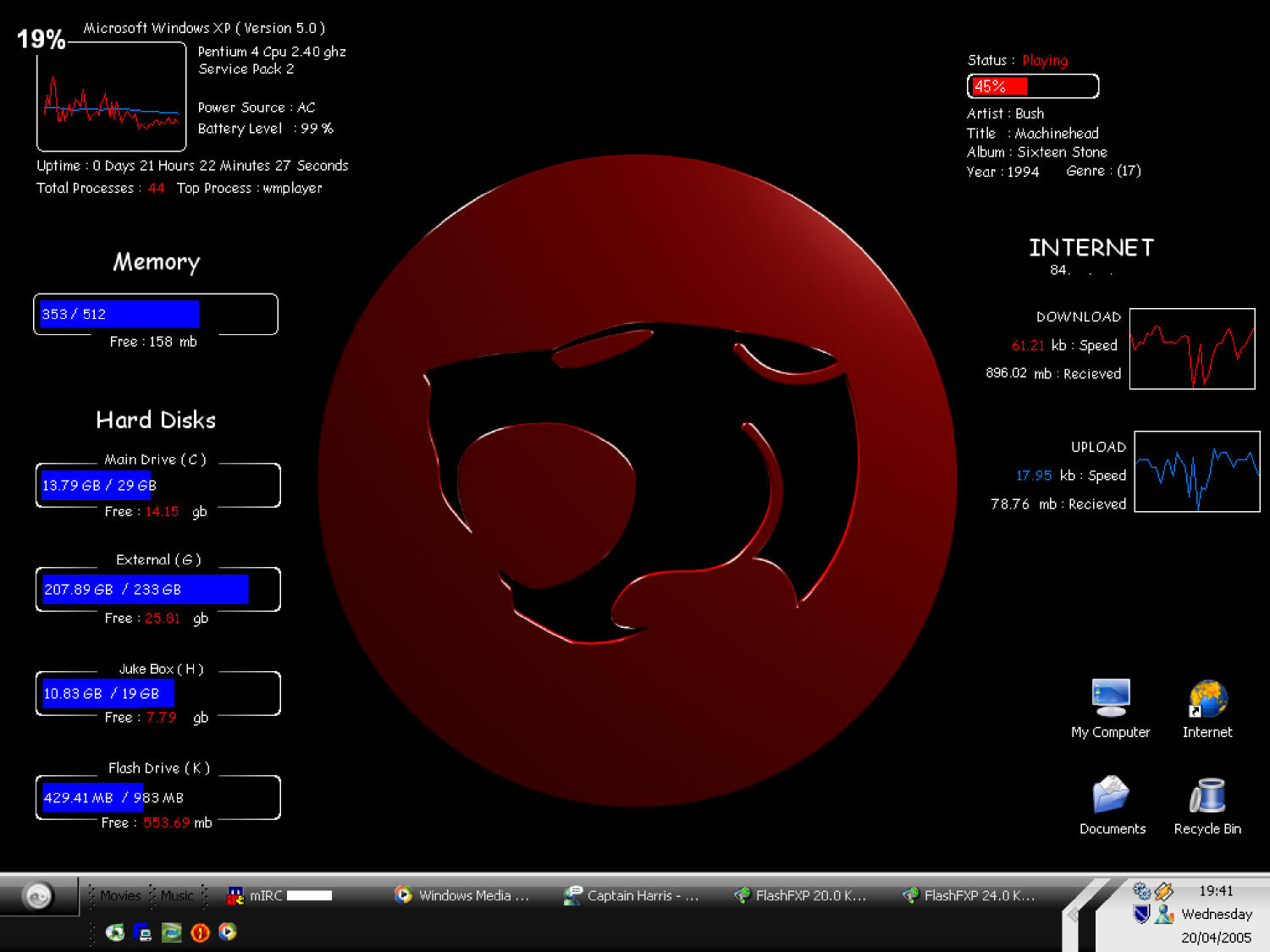1270x952 pixels.
Task: Click the red download speed graph
Action: 1192,349
